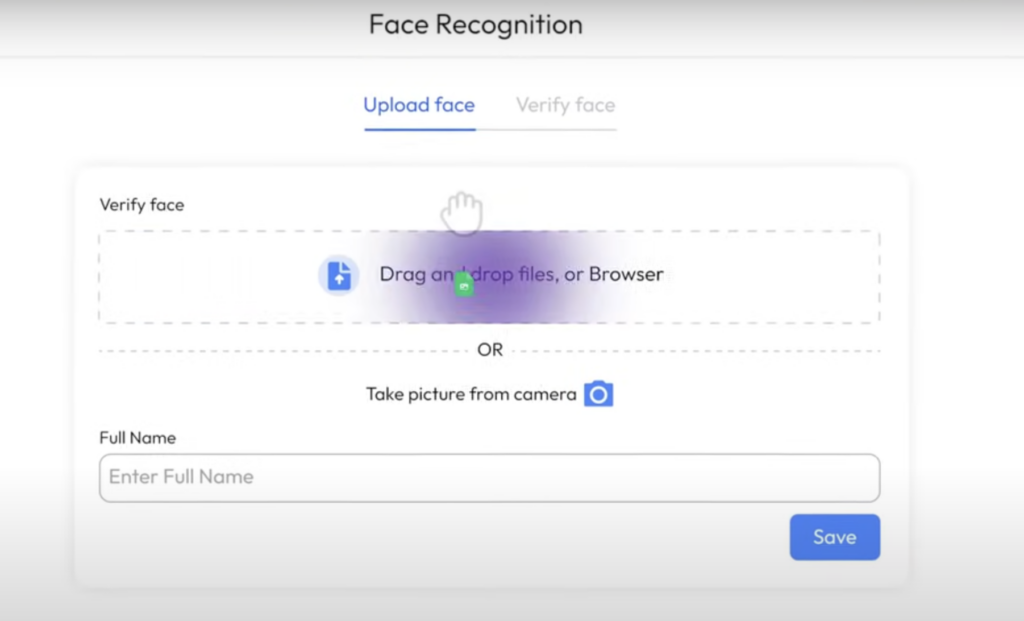The height and width of the screenshot is (621, 1024).
Task: Click the blue file upload icon
Action: click(339, 275)
